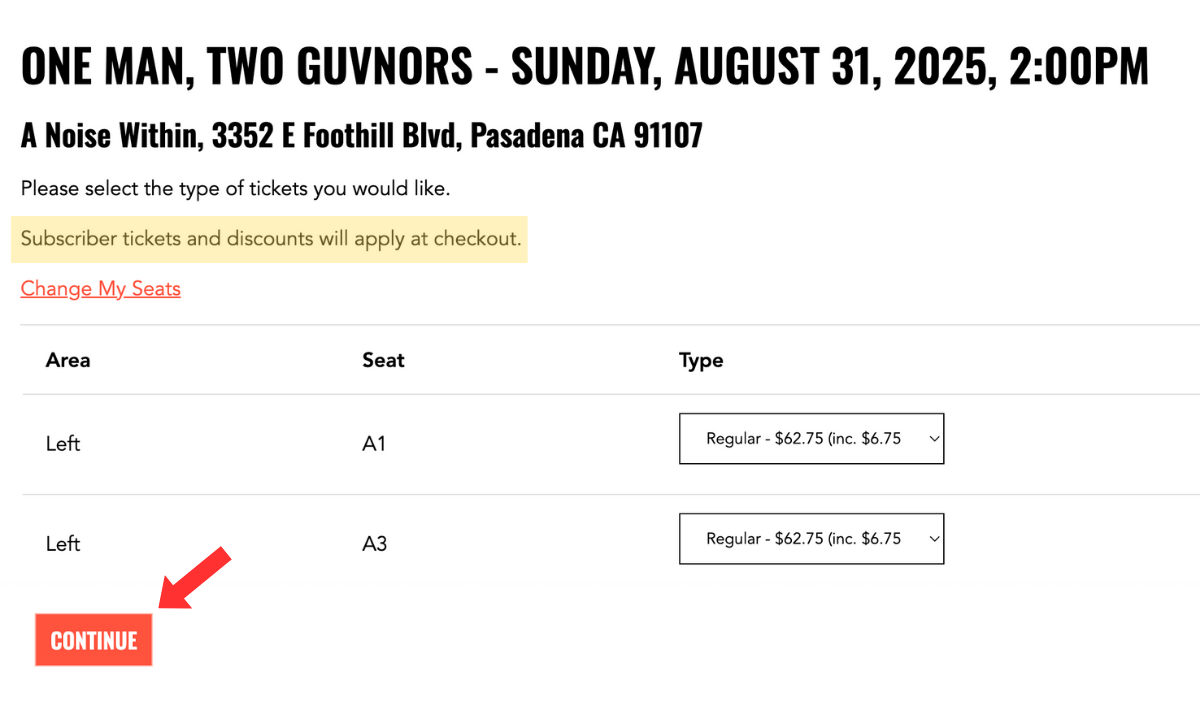Open ticket type dropdown for seat A3
The width and height of the screenshot is (1200, 710).
click(x=810, y=539)
